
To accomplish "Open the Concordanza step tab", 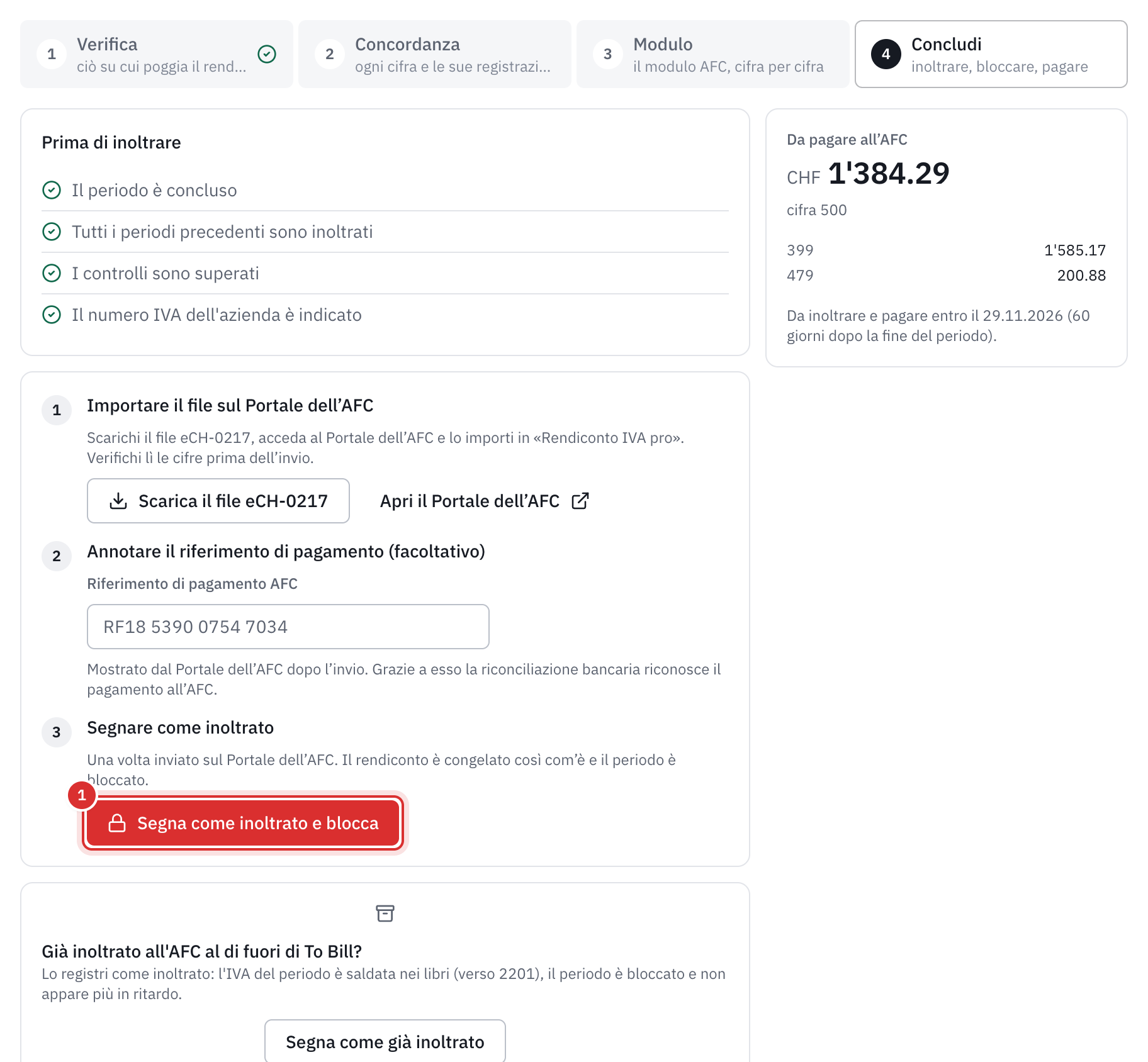I will pyautogui.click(x=435, y=54).
